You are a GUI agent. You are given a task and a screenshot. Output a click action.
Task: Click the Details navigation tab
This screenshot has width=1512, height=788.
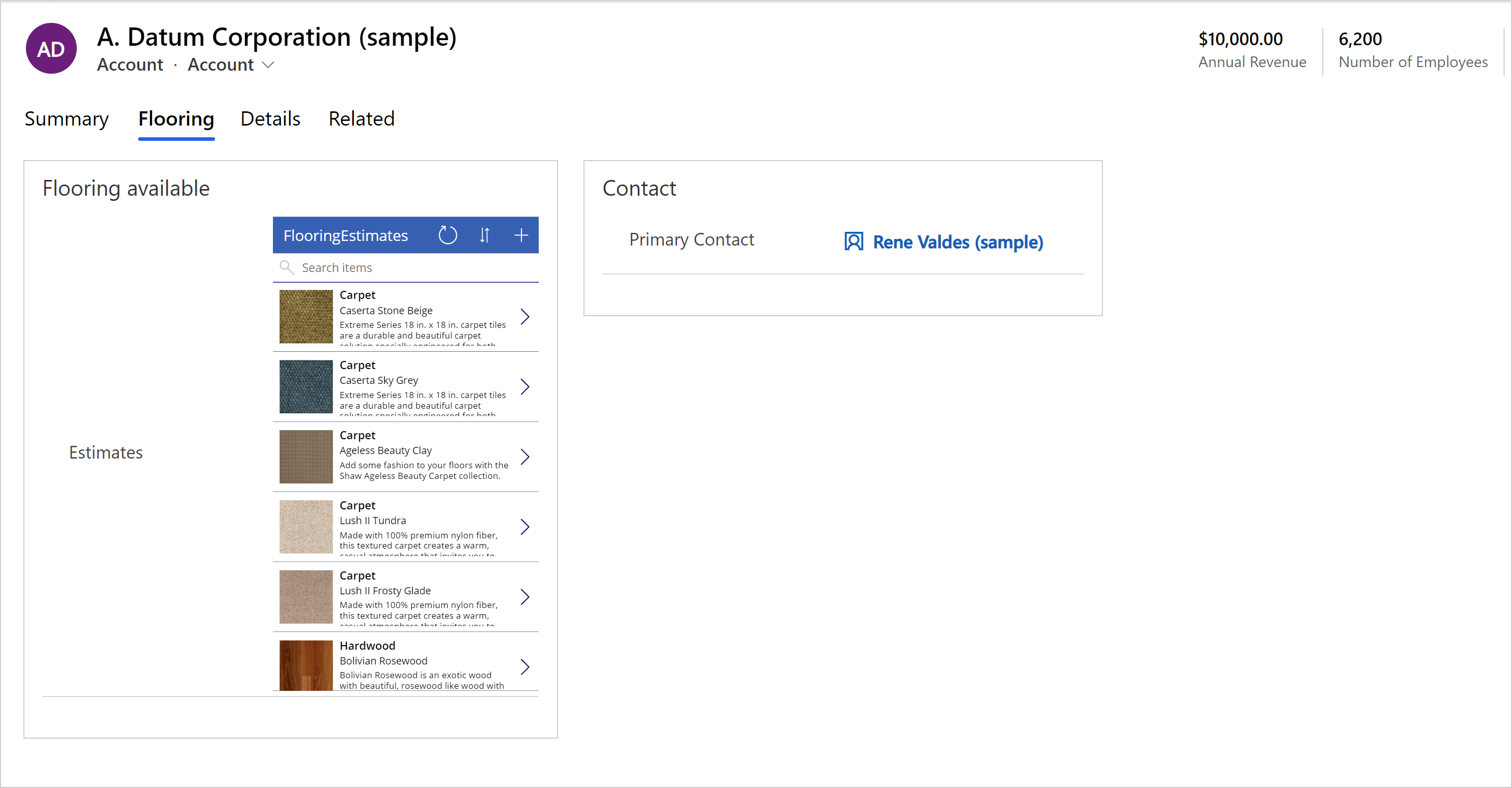[270, 119]
